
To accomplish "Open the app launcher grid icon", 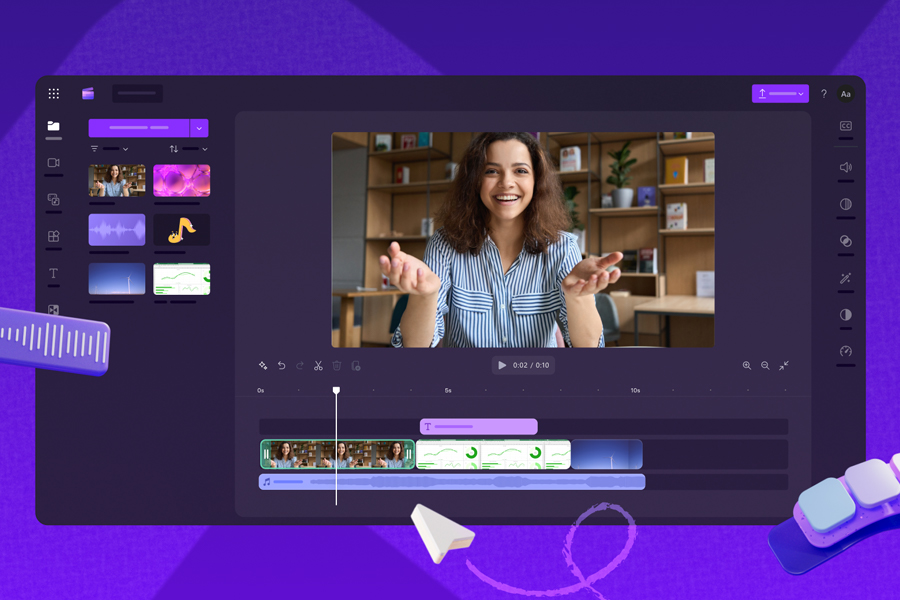I will 54,94.
